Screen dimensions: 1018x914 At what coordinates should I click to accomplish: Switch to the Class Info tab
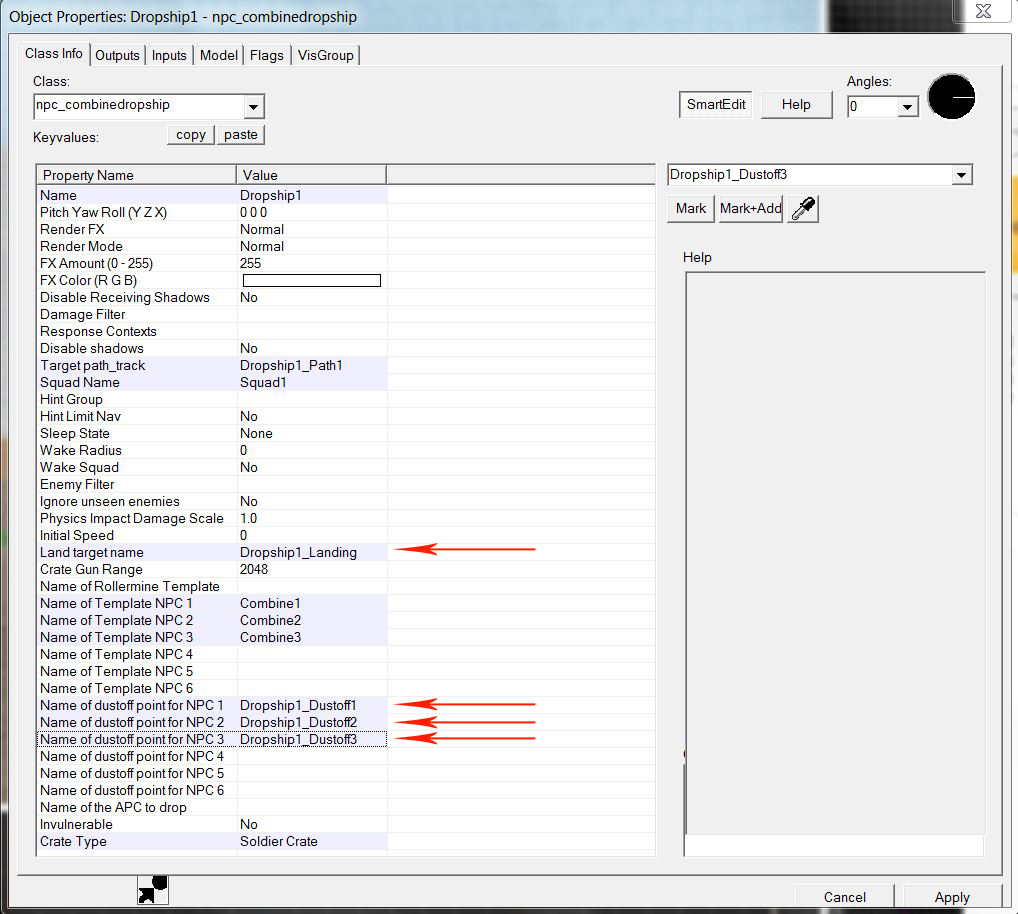[54, 54]
